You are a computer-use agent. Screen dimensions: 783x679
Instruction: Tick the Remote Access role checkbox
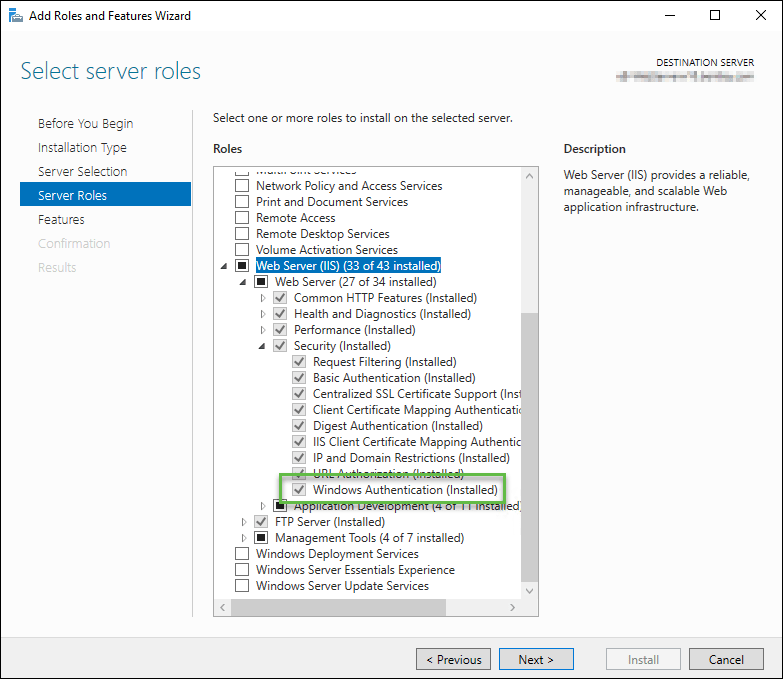click(242, 218)
